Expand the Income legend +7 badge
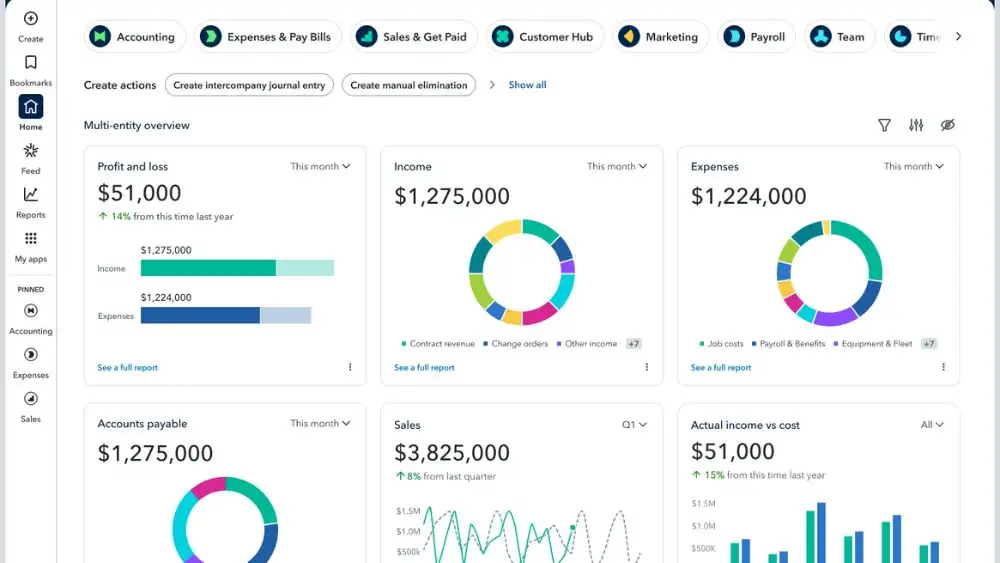The width and height of the screenshot is (1000, 563). point(633,344)
